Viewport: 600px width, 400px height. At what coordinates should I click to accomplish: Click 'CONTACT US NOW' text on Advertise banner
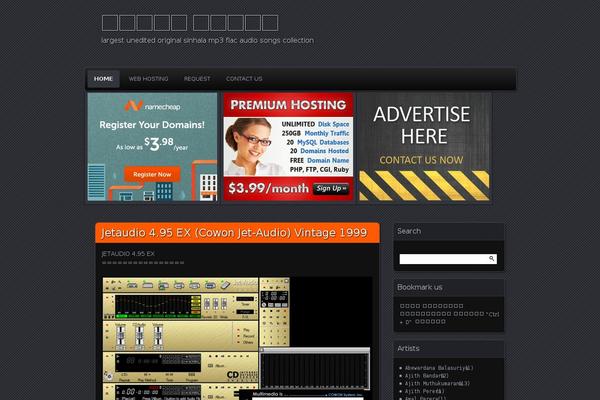point(421,160)
